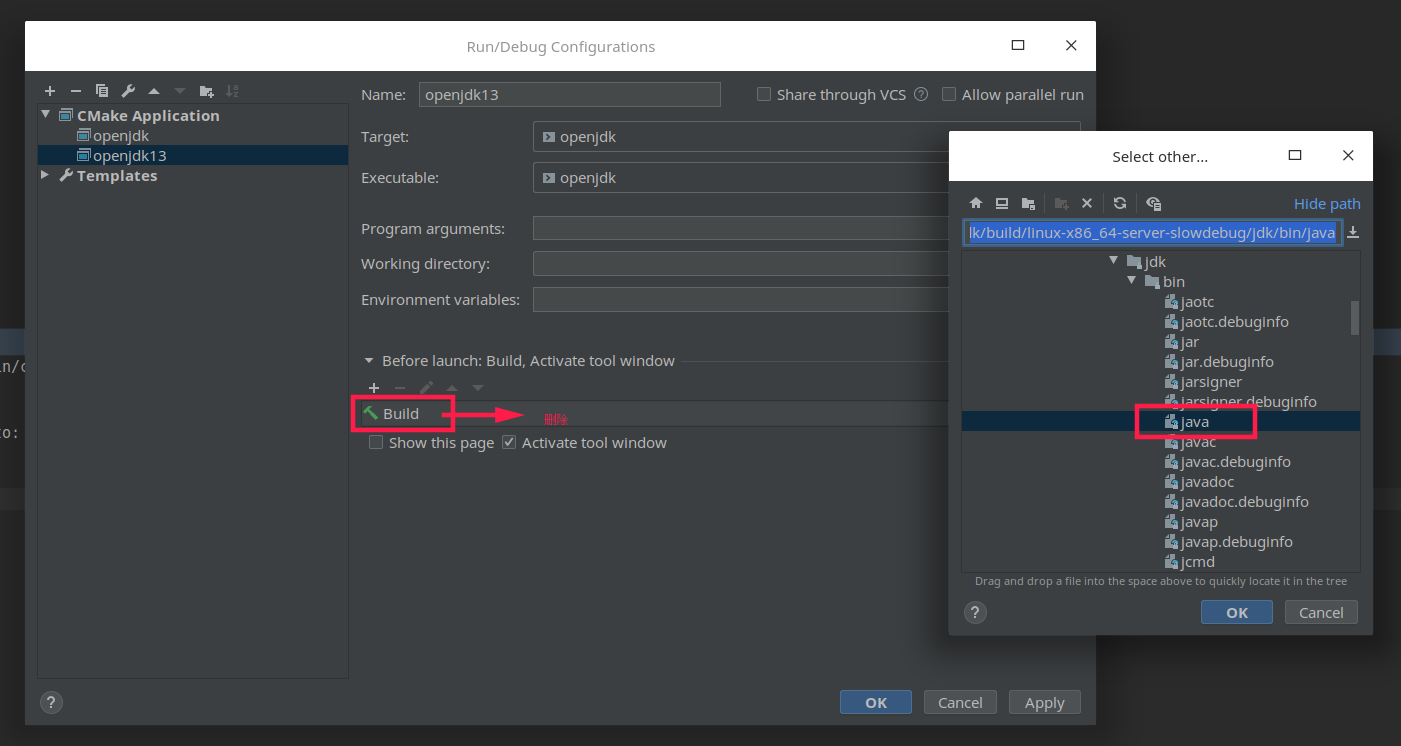This screenshot has width=1401, height=746.
Task: Remove the selected run configuration
Action: pos(76,91)
